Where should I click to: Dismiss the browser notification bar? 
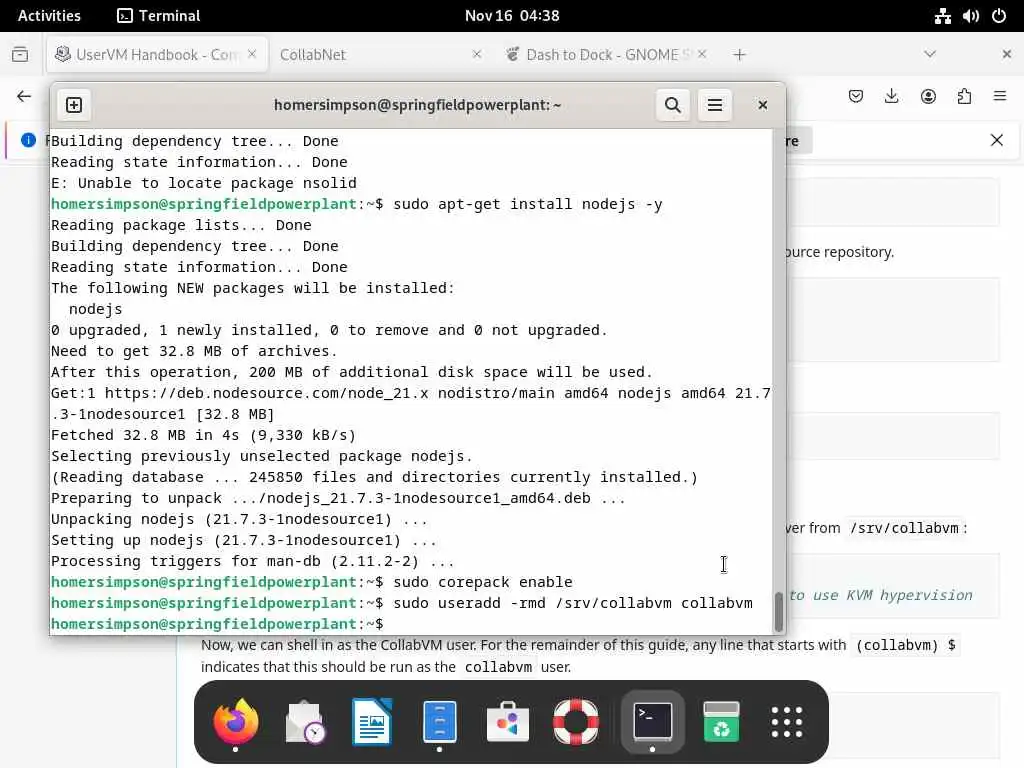point(997,140)
